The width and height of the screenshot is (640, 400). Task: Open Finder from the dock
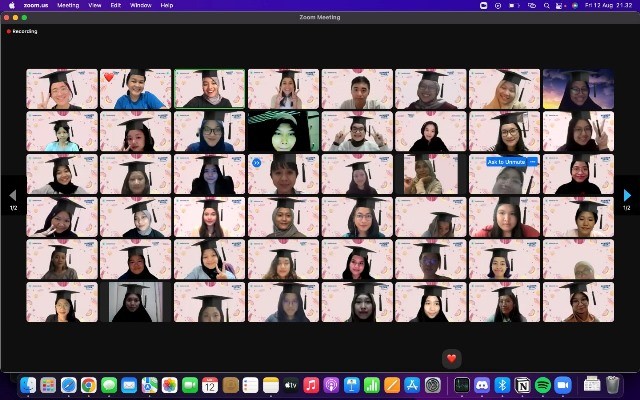point(28,385)
